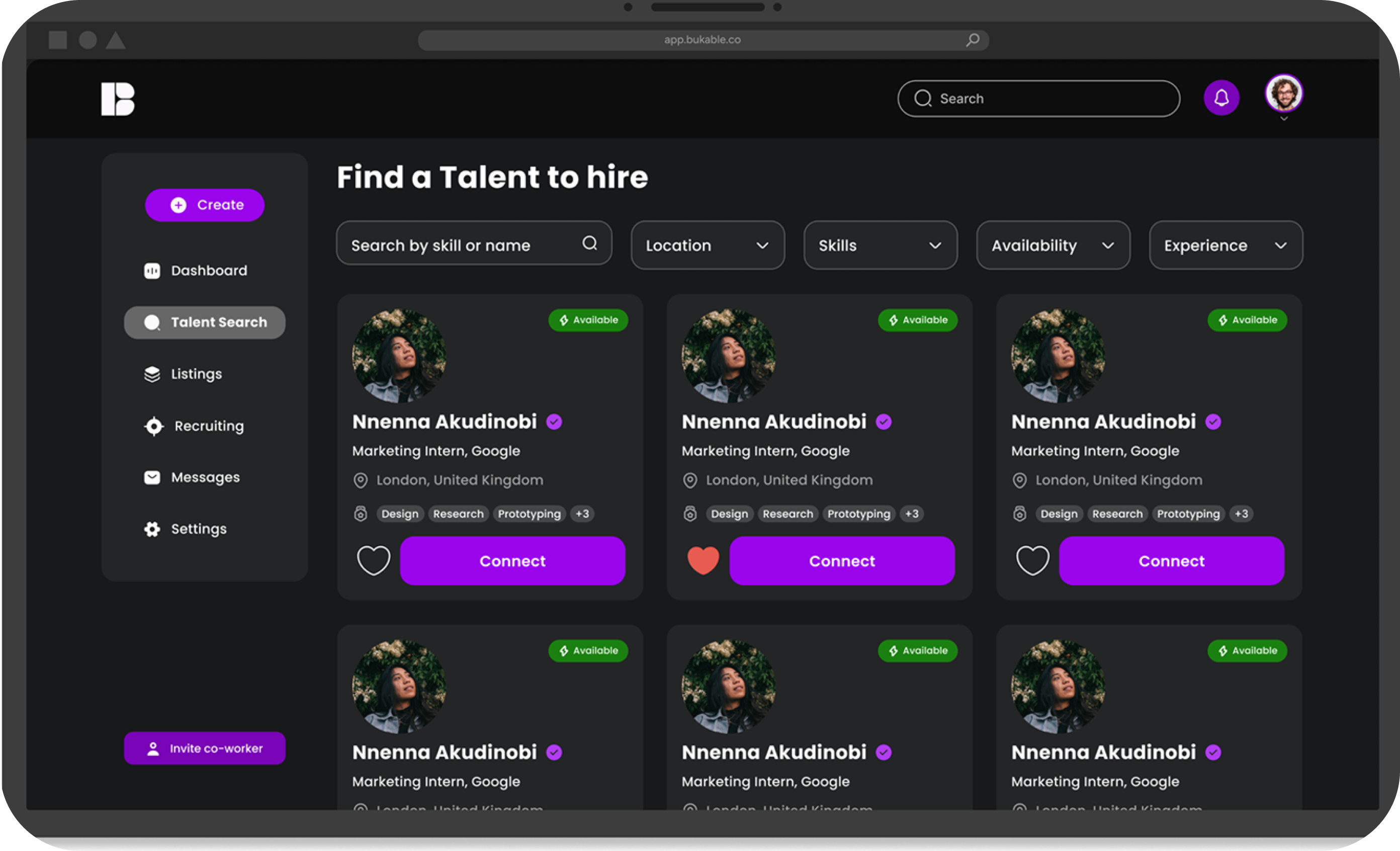
Task: Click Connect on the first talent card
Action: (x=512, y=561)
